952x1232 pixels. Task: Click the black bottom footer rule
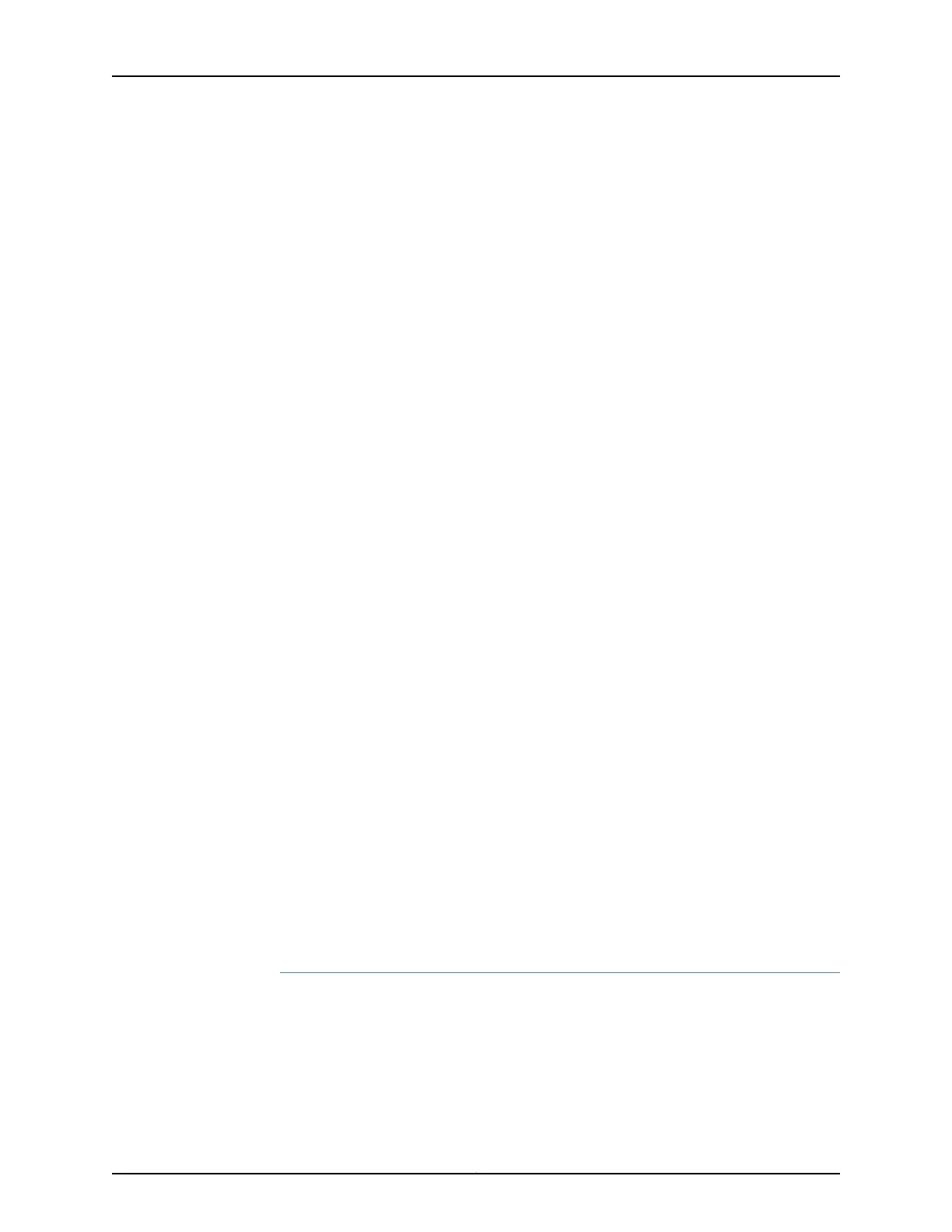point(476,1174)
